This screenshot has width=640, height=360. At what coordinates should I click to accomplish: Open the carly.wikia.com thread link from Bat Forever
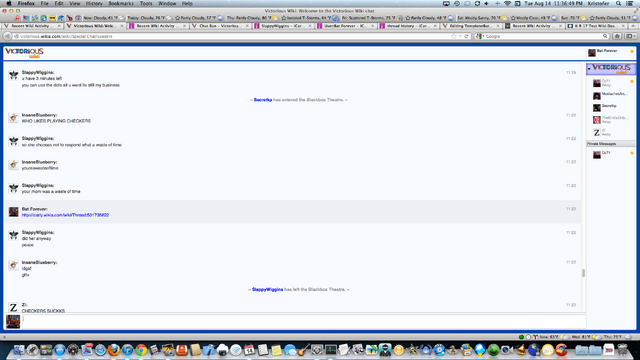[x=65, y=215]
